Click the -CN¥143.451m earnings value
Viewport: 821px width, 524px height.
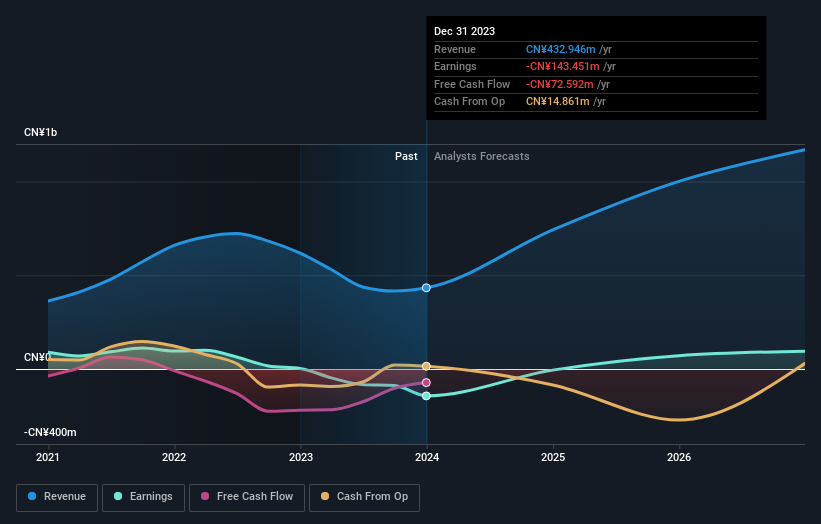point(563,66)
